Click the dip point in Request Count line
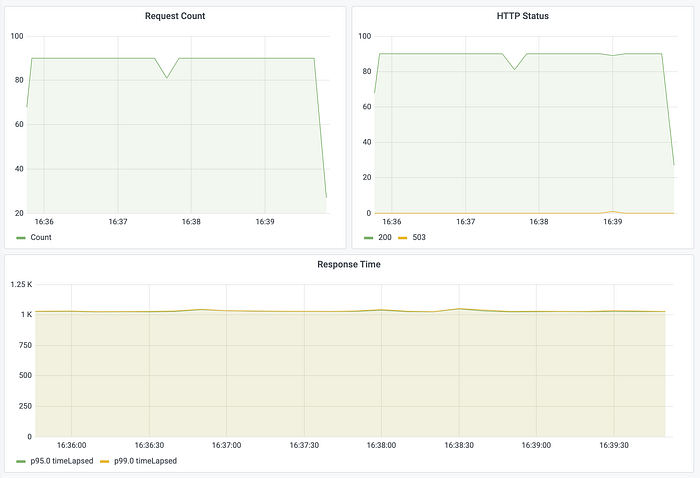 167,78
